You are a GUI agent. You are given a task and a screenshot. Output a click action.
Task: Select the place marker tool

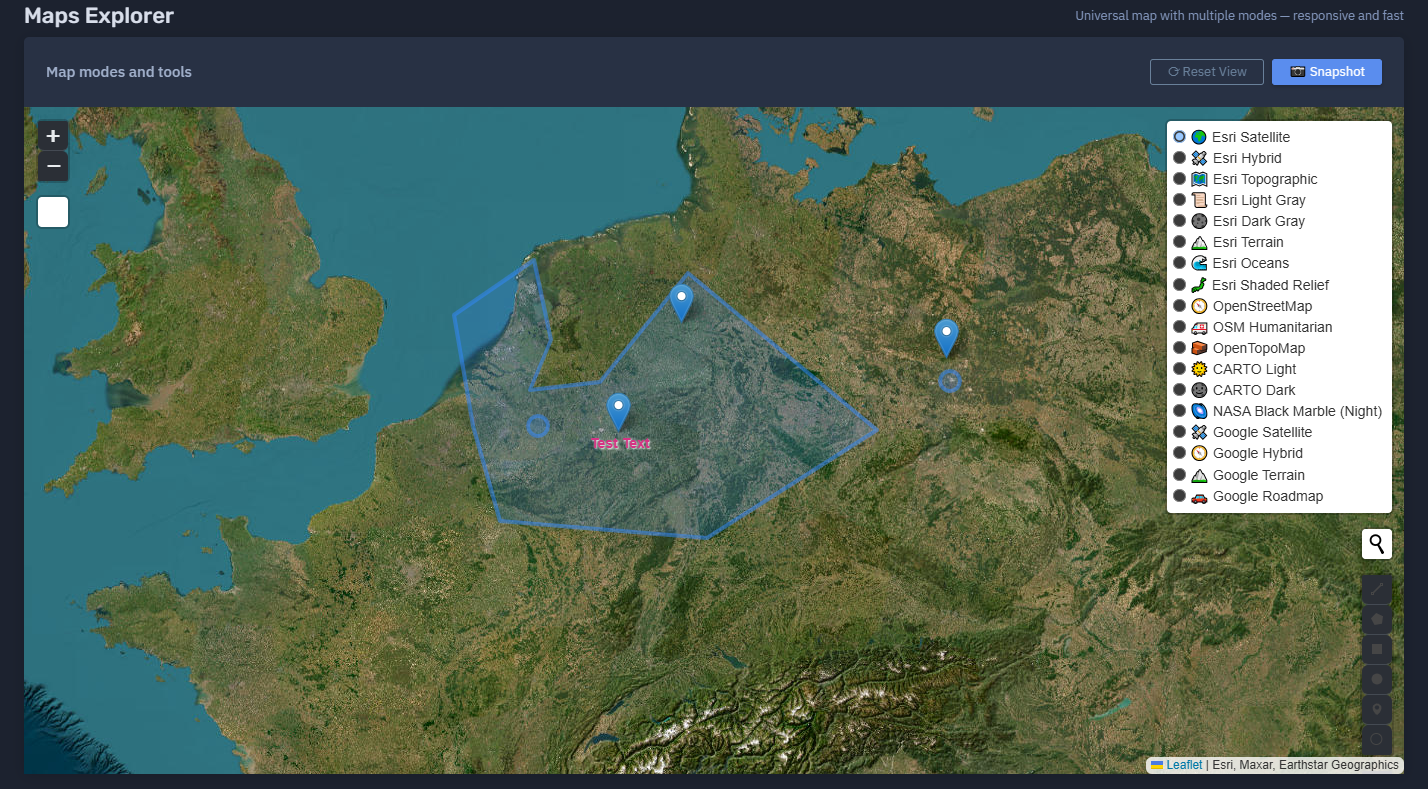click(x=1376, y=709)
